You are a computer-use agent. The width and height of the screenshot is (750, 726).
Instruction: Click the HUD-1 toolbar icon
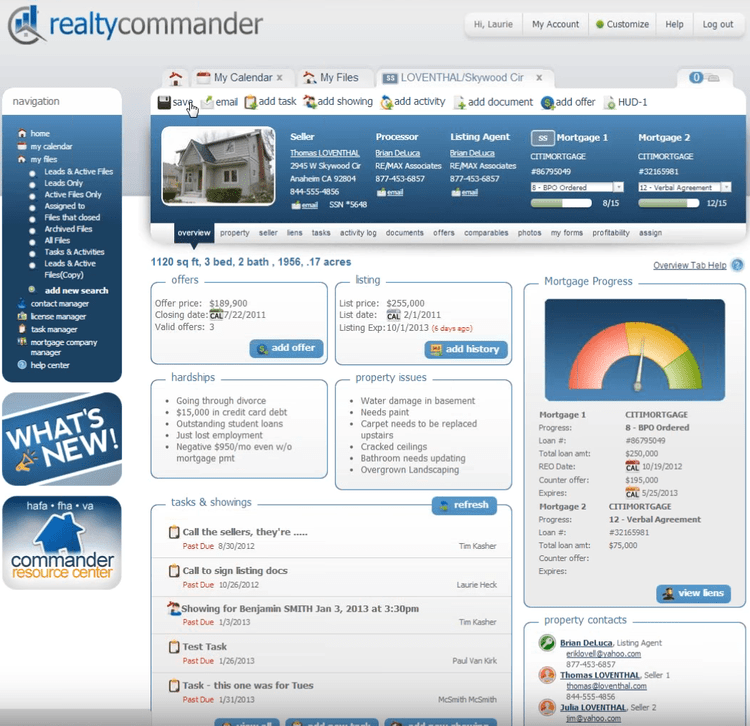point(610,102)
